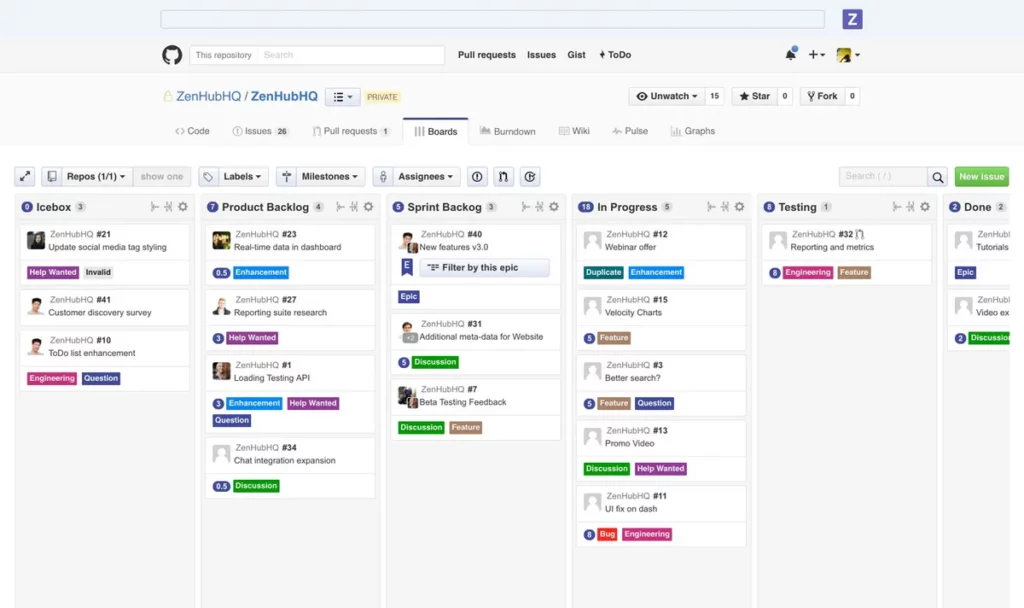1024x608 pixels.
Task: Click the Duplicate label on issue #12
Action: pyautogui.click(x=603, y=272)
